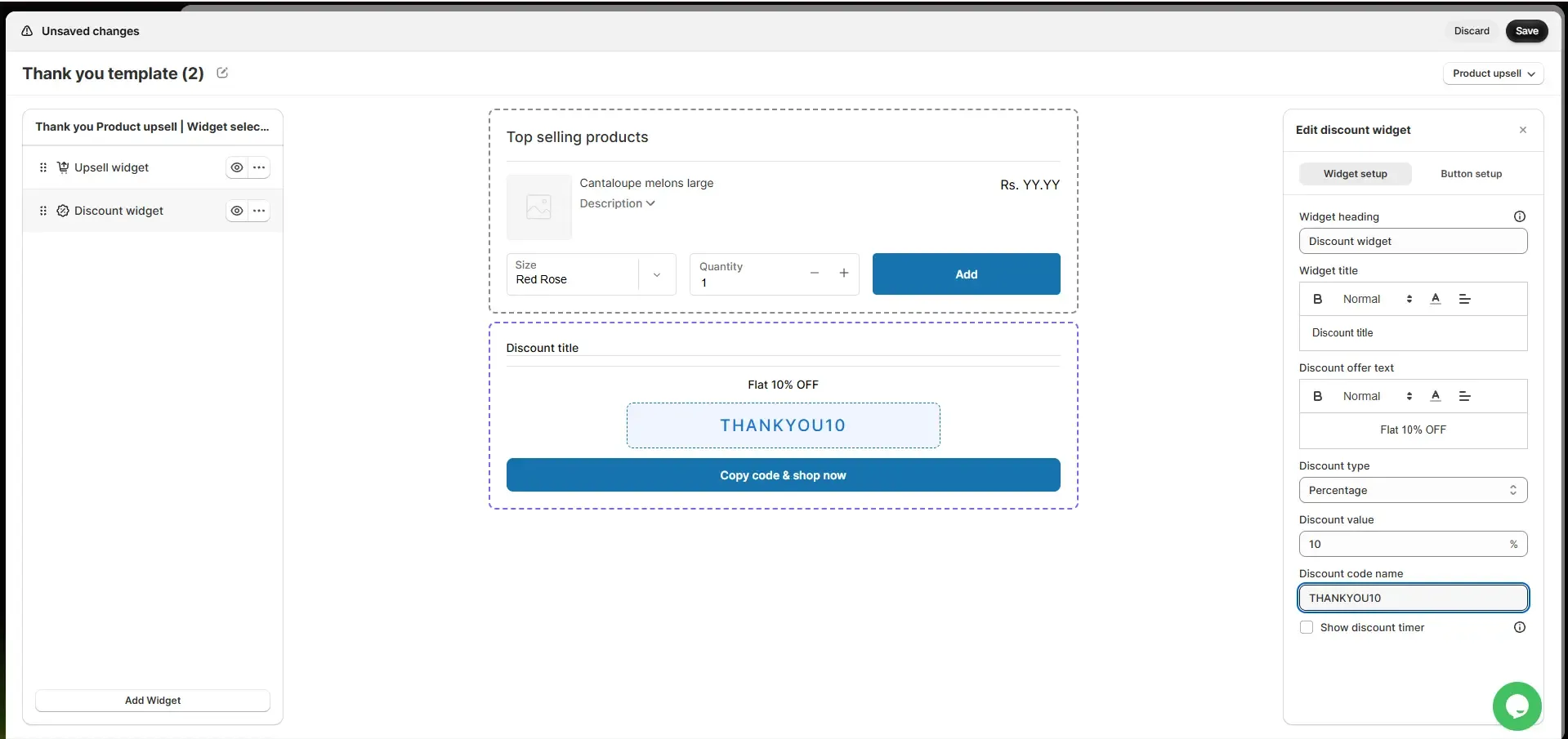Open text alignment in Discount offer text toolbar
The width and height of the screenshot is (1568, 739).
1465,396
